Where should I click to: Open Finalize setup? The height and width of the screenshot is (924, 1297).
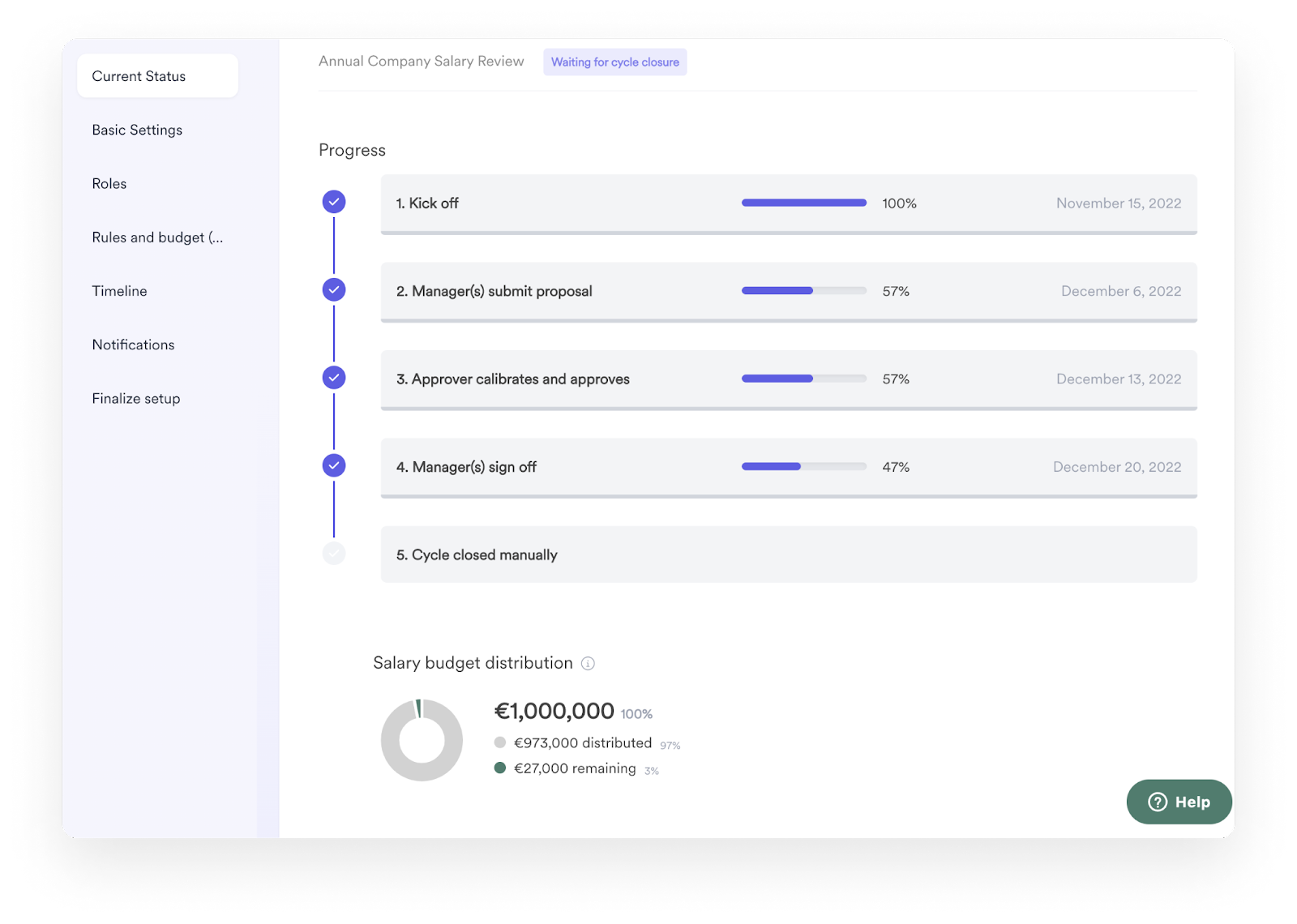[x=136, y=398]
